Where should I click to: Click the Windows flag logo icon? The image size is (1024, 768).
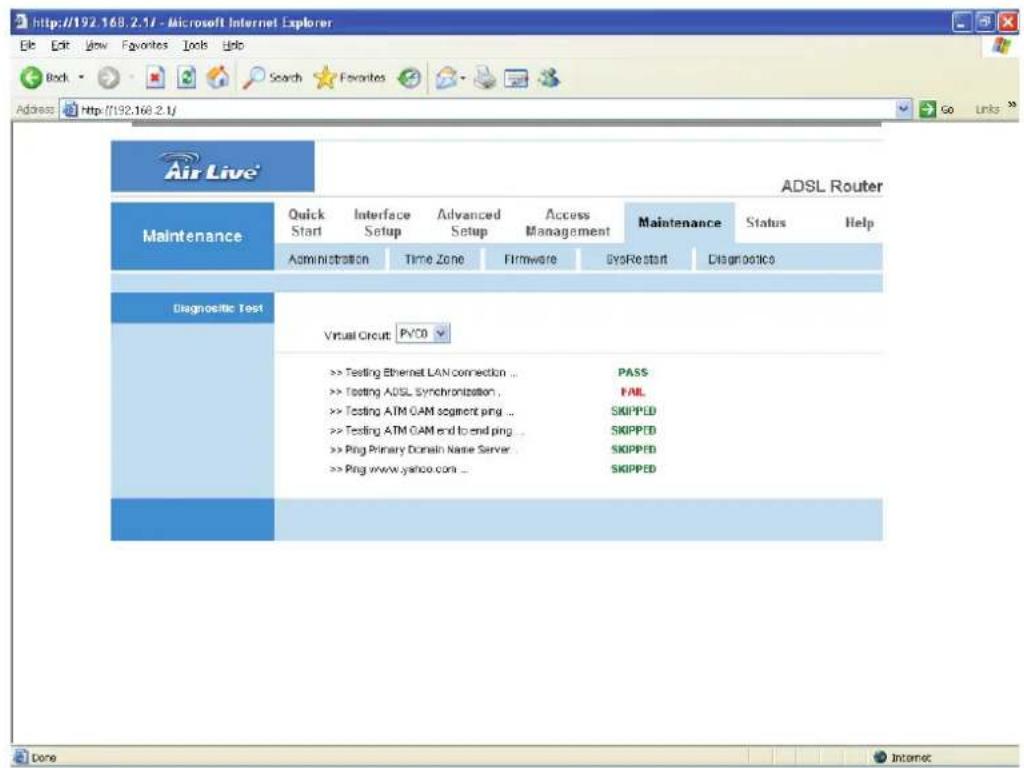click(1002, 46)
